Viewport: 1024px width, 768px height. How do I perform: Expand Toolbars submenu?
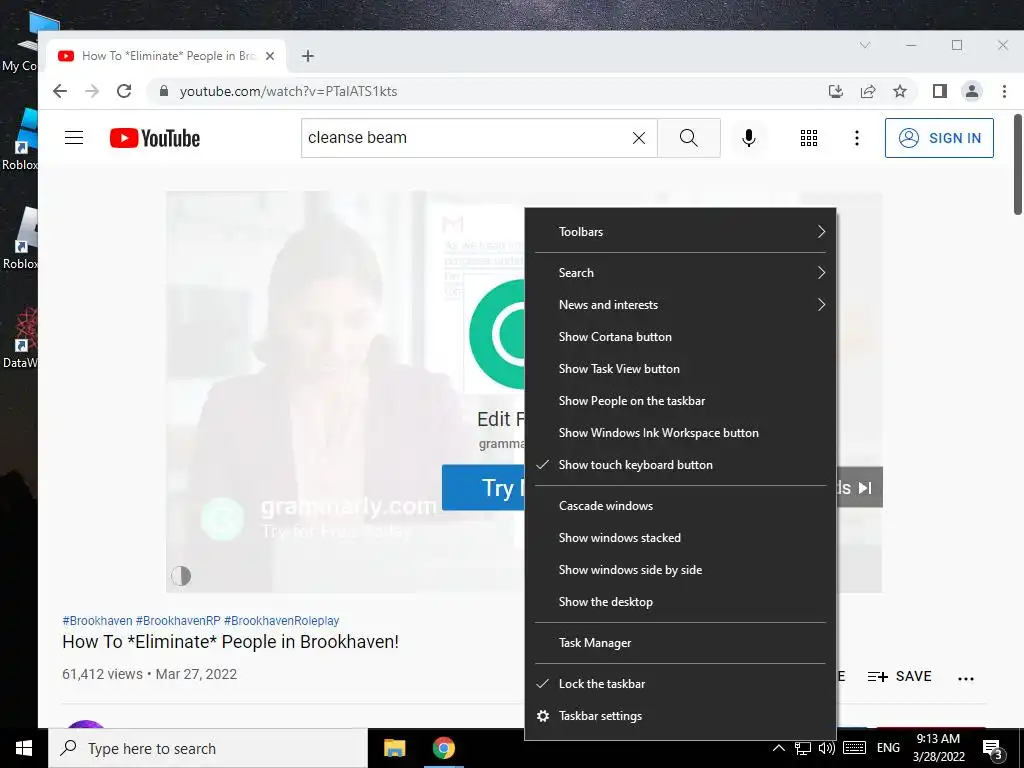click(680, 232)
